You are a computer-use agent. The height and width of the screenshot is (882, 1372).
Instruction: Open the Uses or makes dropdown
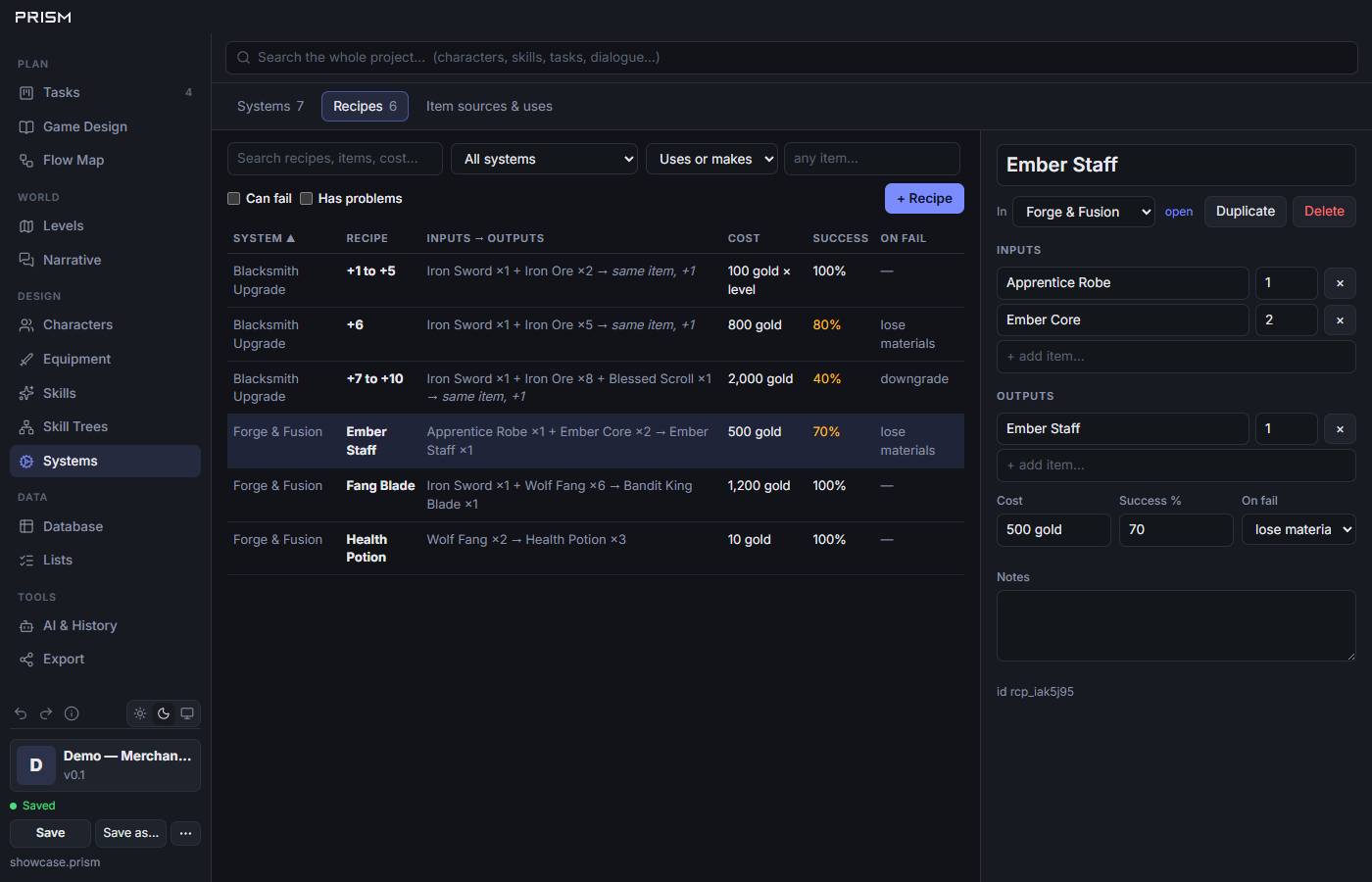(711, 159)
